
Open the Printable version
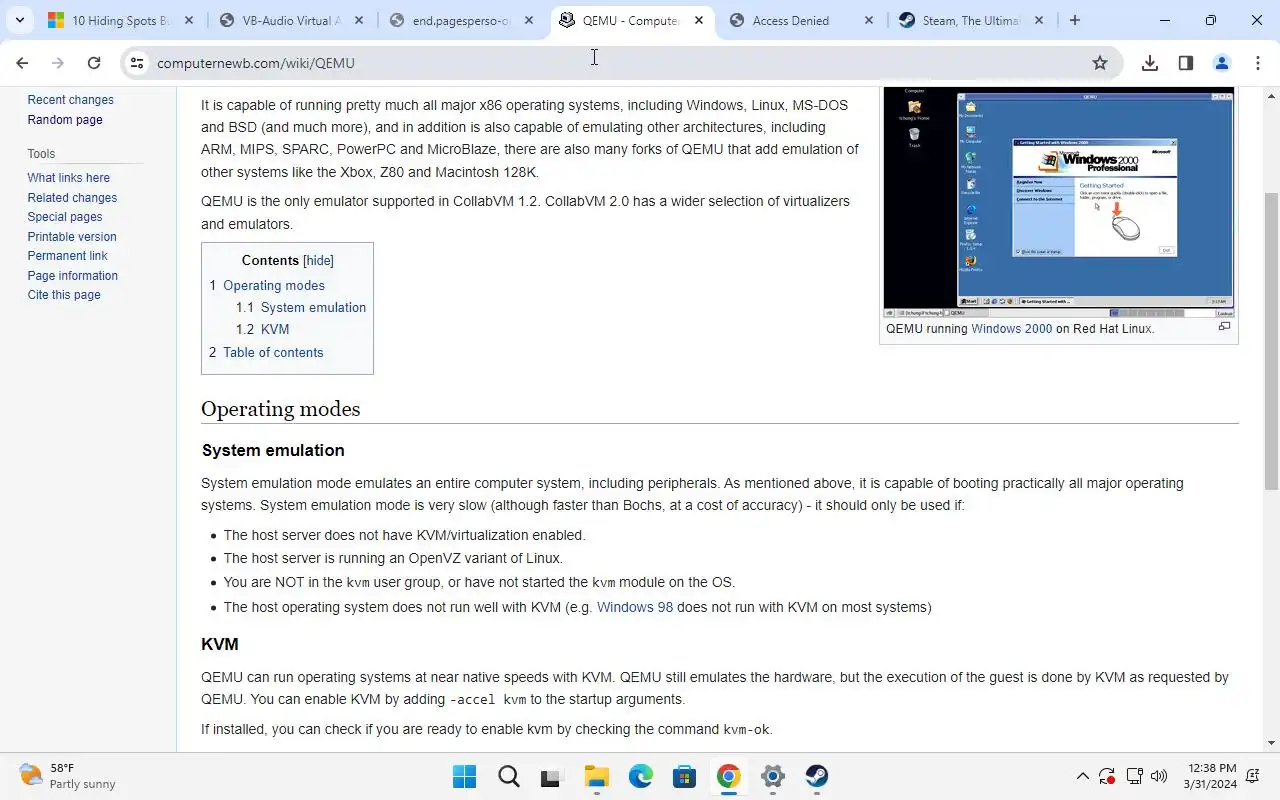[72, 237]
